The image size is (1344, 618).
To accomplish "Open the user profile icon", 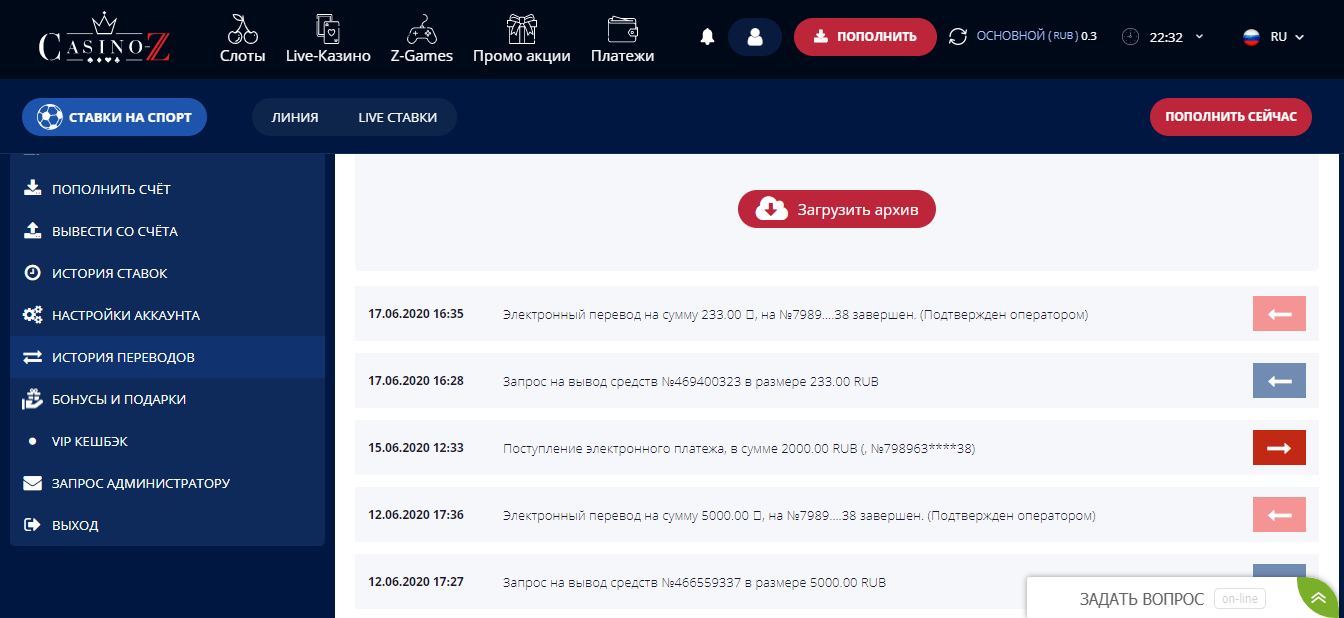I will [755, 37].
